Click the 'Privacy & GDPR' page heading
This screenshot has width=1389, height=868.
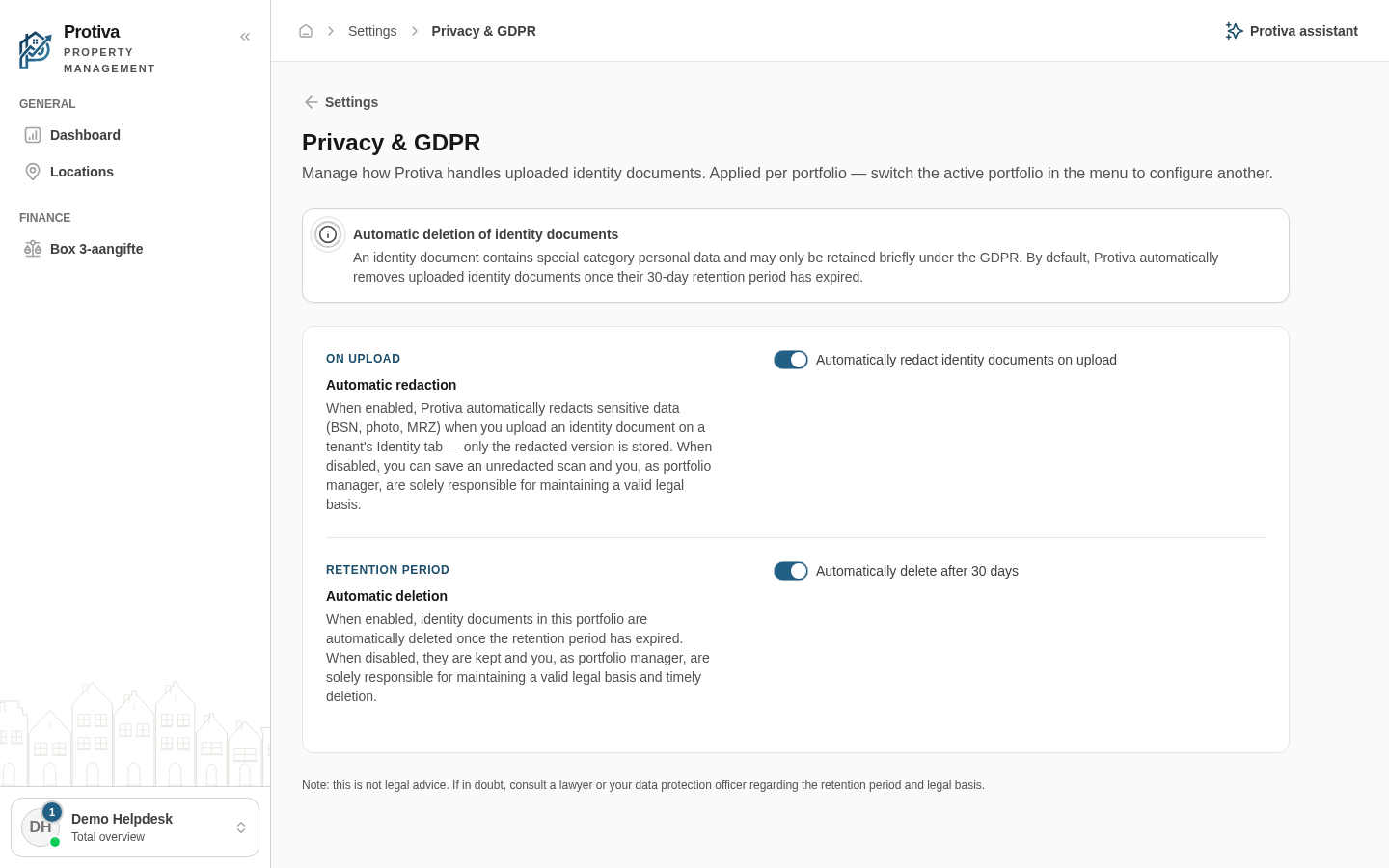tap(391, 143)
